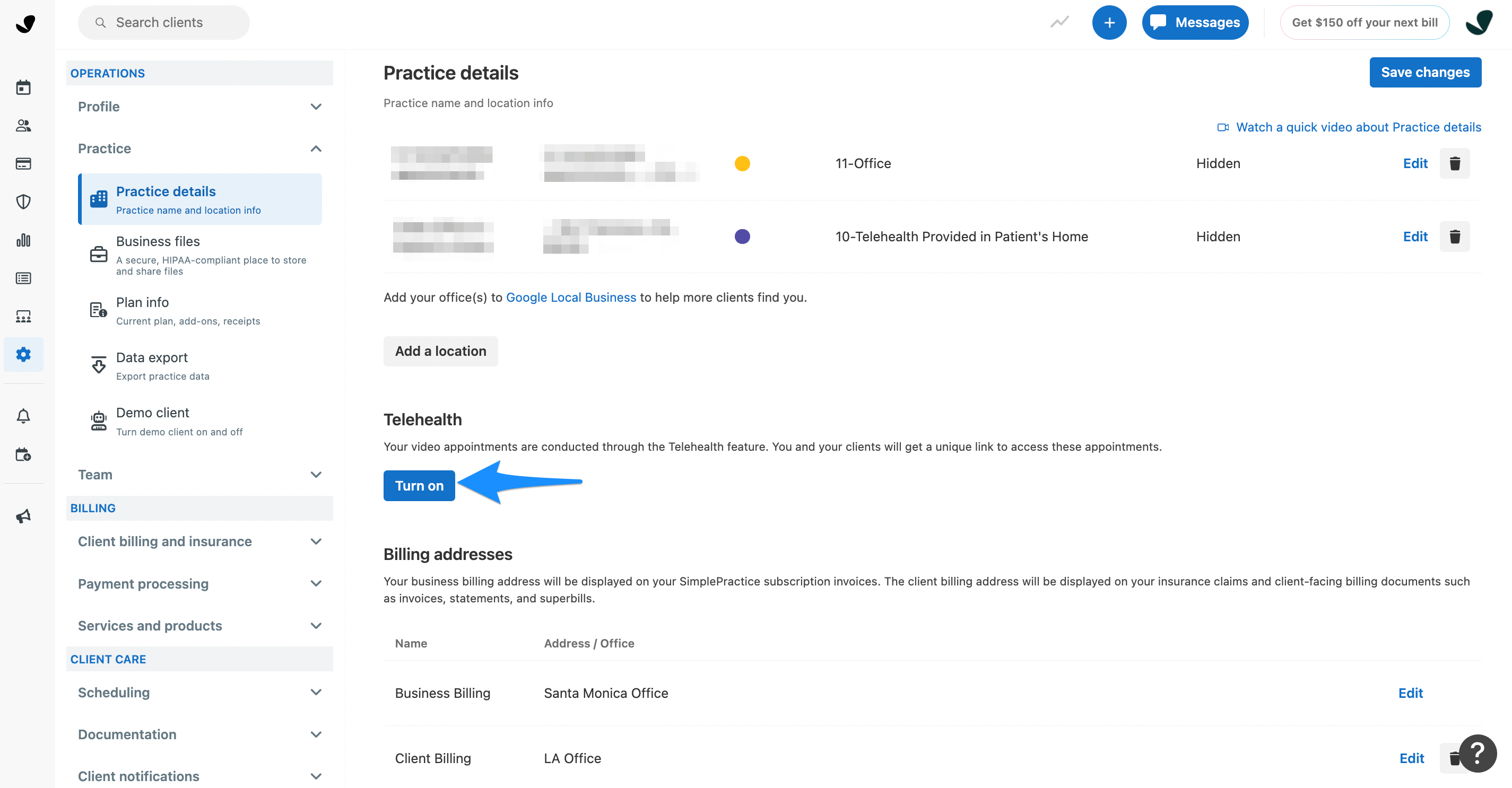Screen dimensions: 1512x788
Task: Open Reports via the list icon
Action: coord(23,278)
